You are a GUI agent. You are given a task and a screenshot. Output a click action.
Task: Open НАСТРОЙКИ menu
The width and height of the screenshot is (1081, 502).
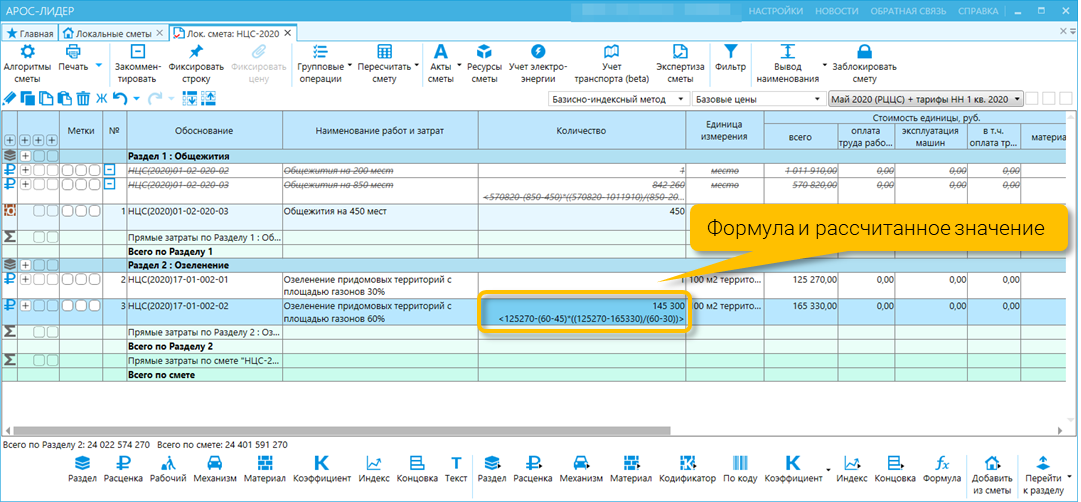[776, 11]
